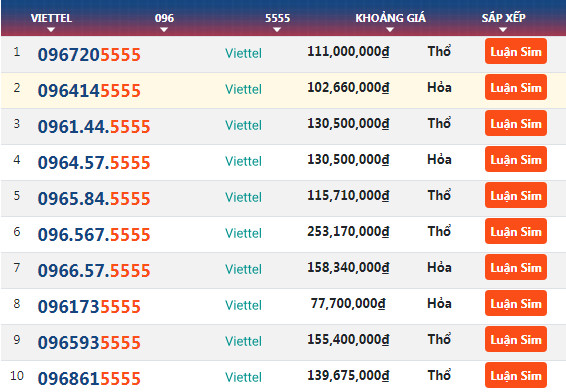Click Thổ element in row 5
Screen dimensions: 566x392
pyautogui.click(x=439, y=195)
